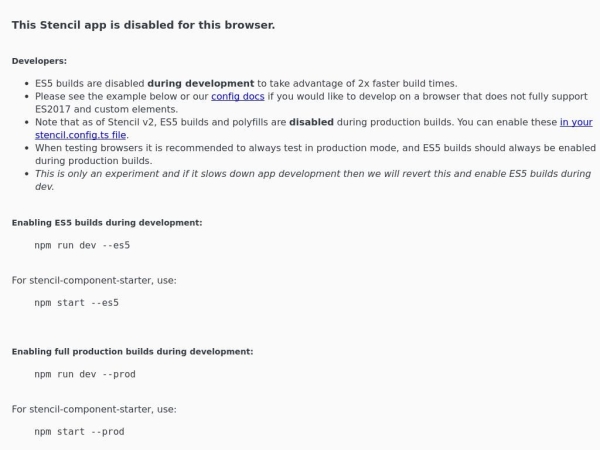600x450 pixels.
Task: Click the 'When testing browsers' bullet
Action: [315, 154]
